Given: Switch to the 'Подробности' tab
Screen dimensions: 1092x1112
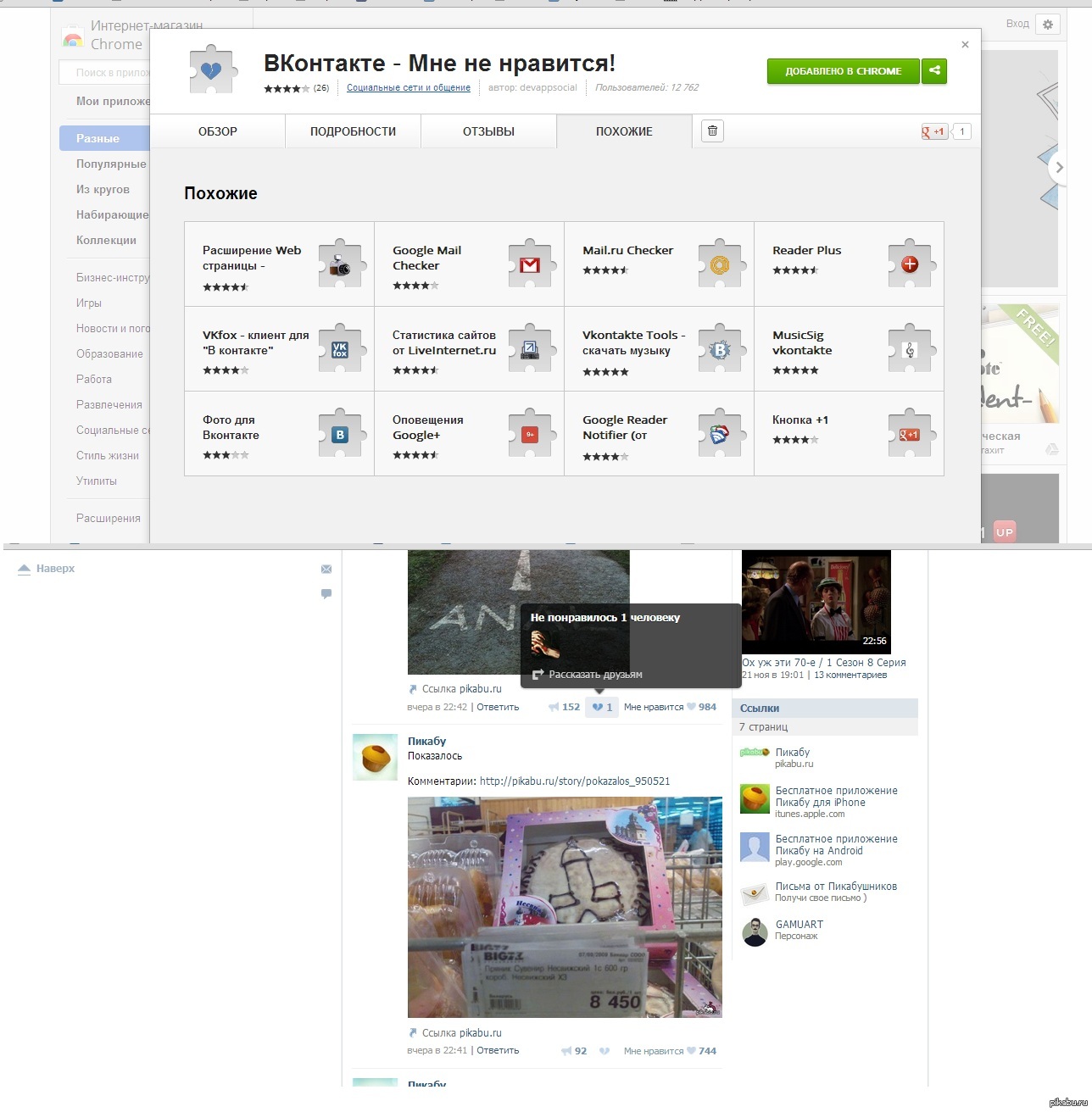Looking at the screenshot, I should pos(353,131).
